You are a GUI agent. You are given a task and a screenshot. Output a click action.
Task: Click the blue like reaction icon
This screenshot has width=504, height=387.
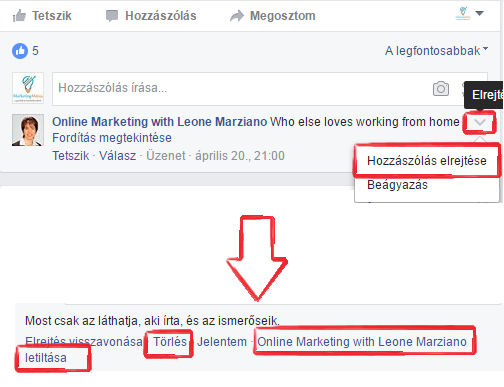(x=20, y=51)
